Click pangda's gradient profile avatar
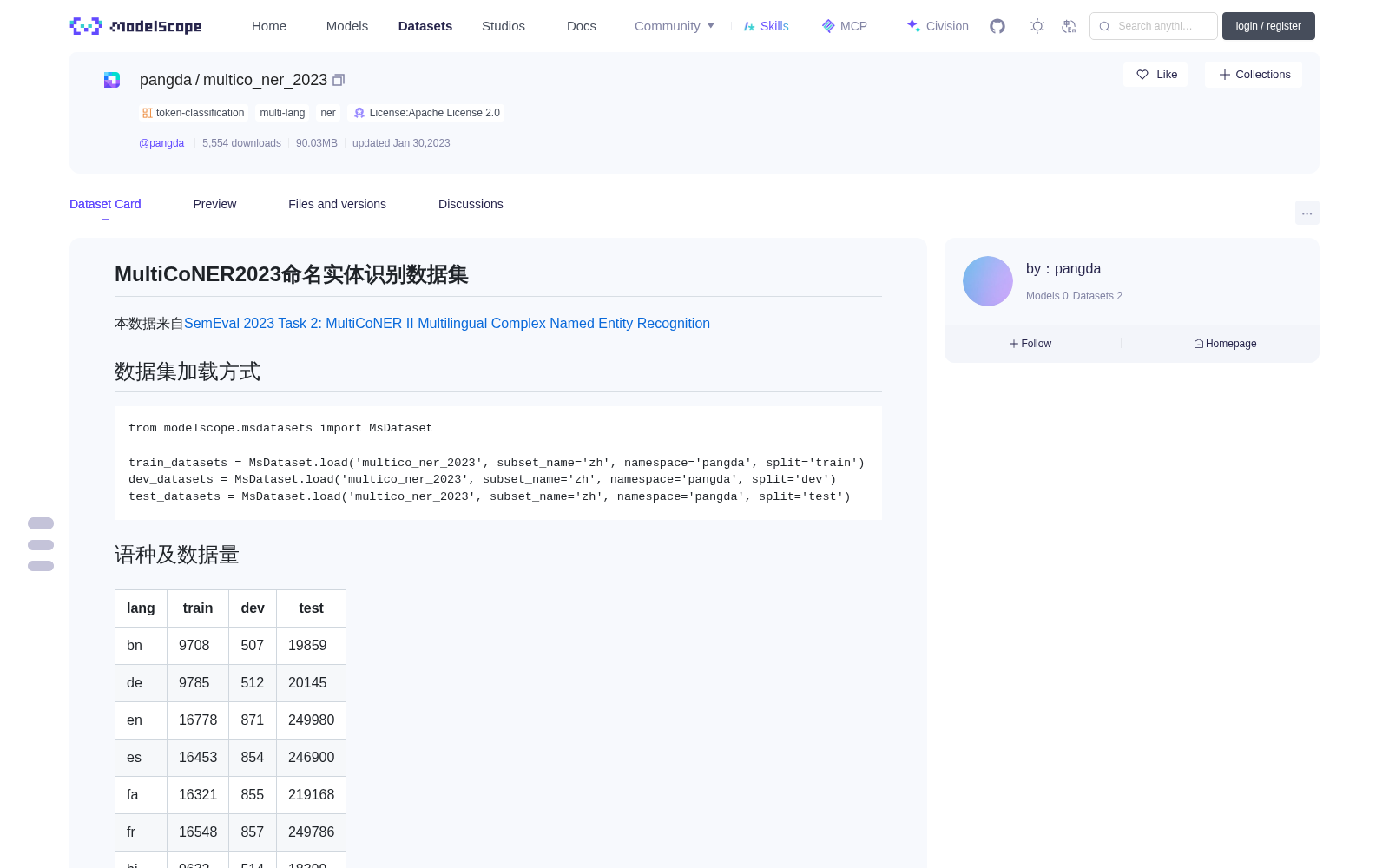Screen dimensions: 1389x868 pyautogui.click(x=988, y=281)
